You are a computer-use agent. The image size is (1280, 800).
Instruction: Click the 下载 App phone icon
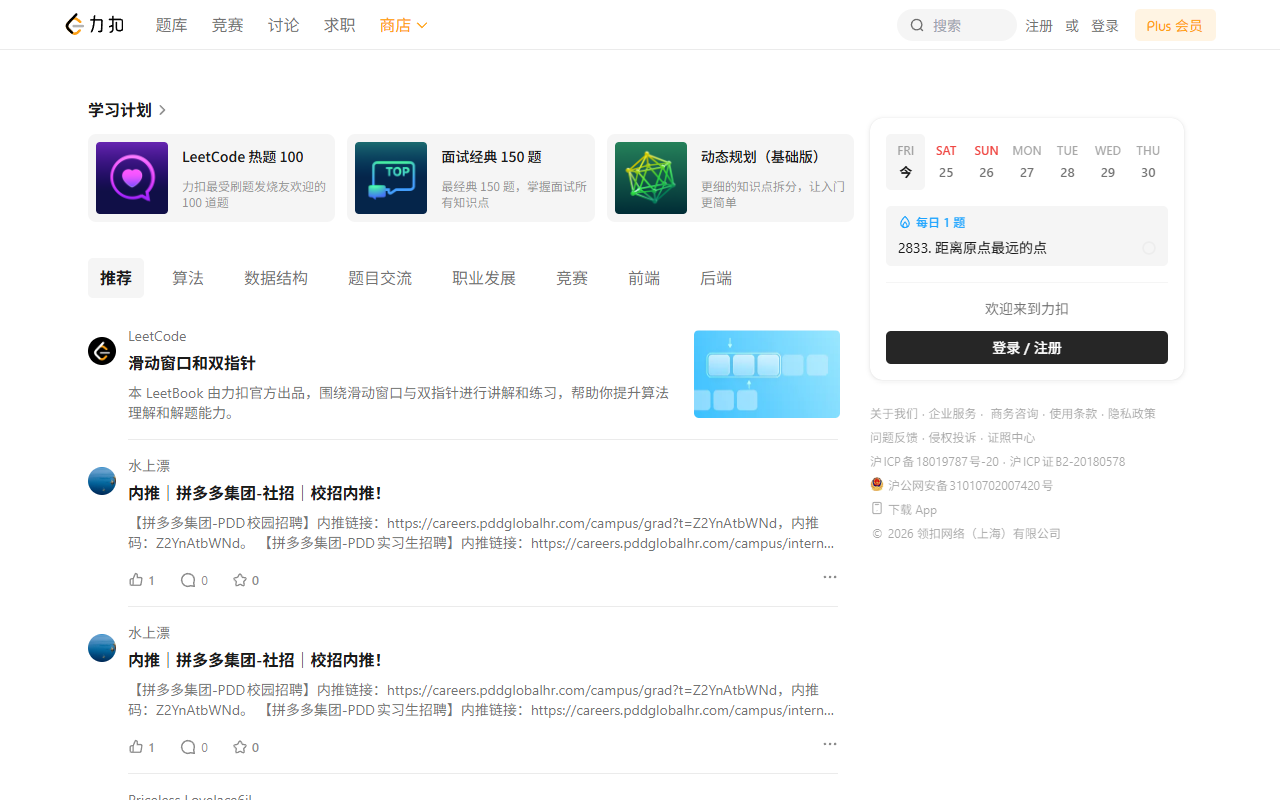pyautogui.click(x=878, y=509)
